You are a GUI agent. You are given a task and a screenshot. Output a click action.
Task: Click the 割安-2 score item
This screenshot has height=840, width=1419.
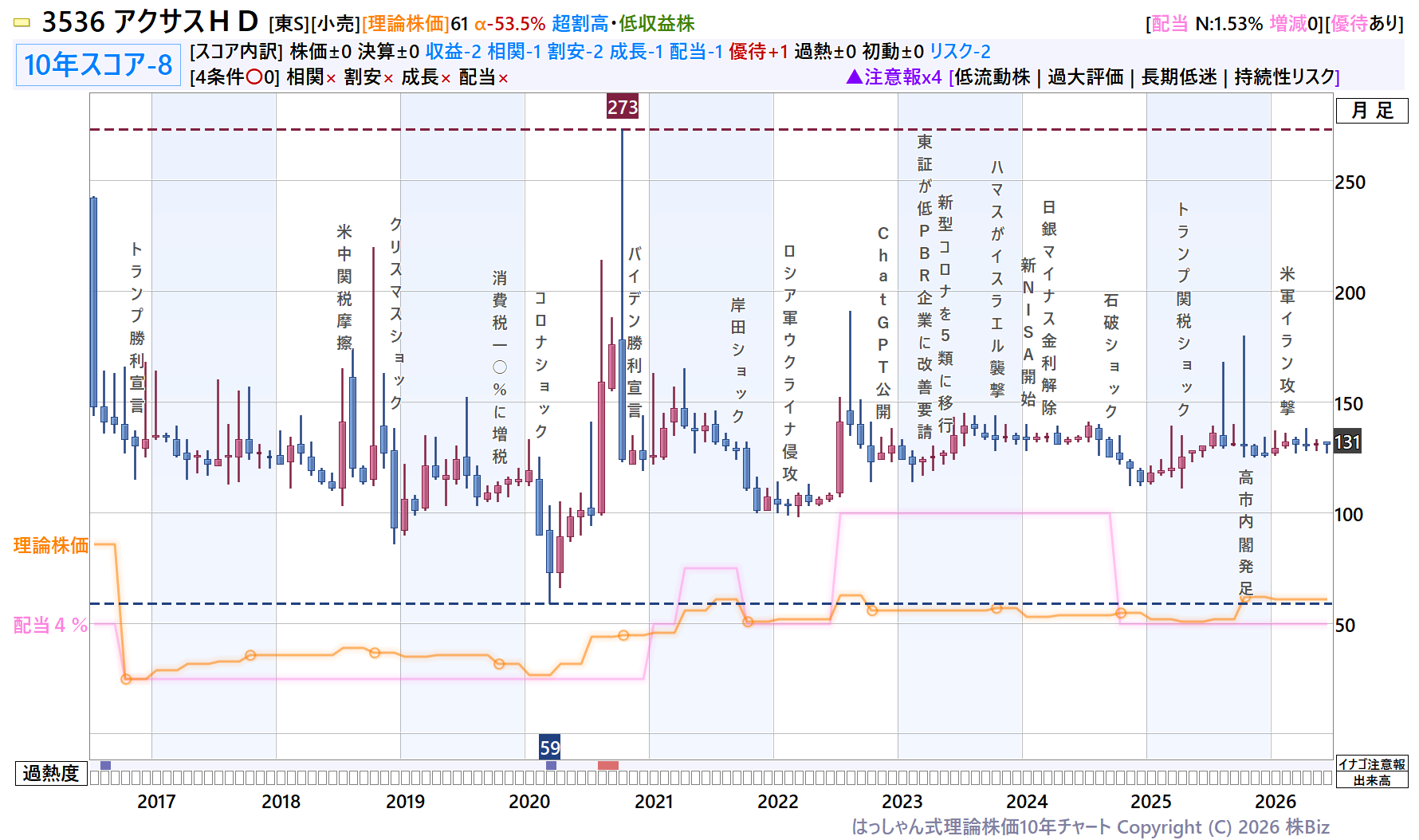[576, 52]
